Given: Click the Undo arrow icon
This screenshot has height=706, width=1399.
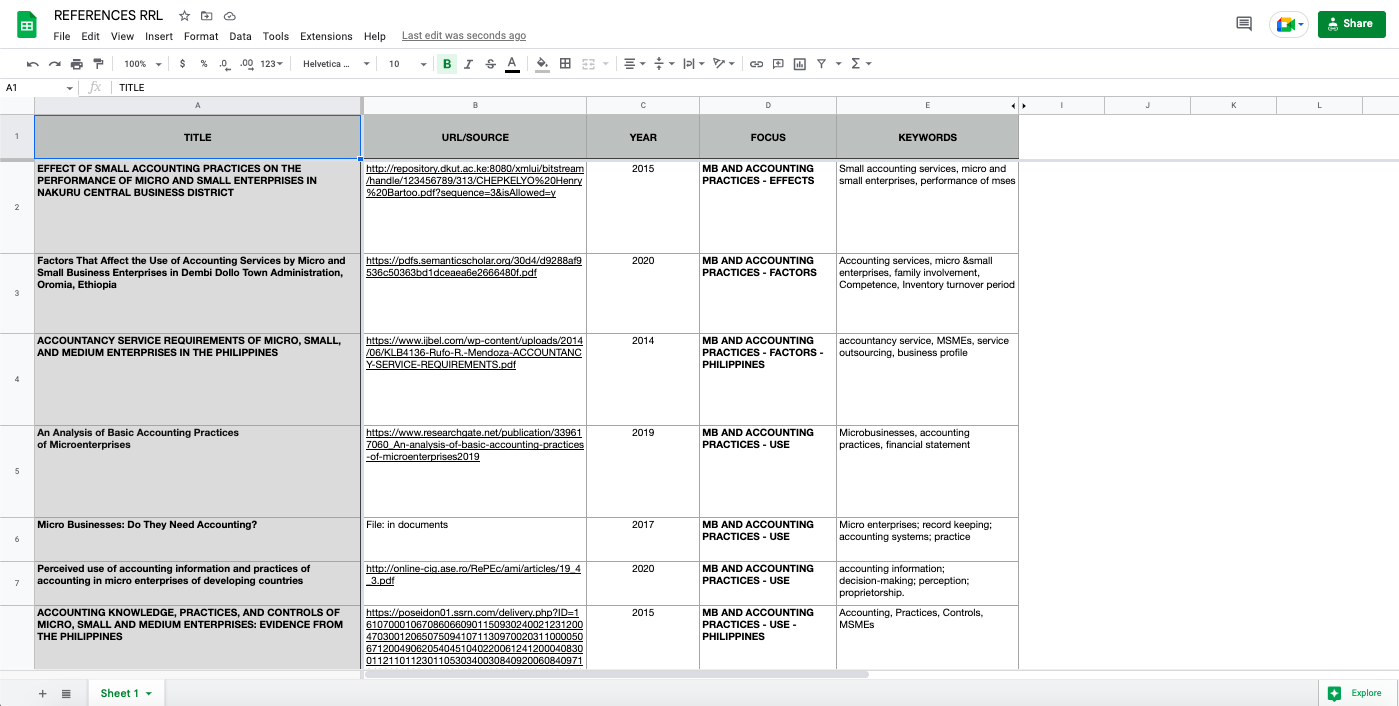Looking at the screenshot, I should 33,64.
